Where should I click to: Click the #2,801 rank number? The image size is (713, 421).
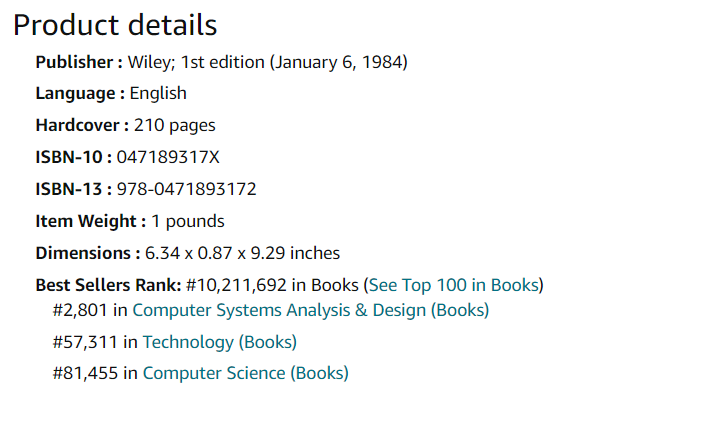coord(80,310)
